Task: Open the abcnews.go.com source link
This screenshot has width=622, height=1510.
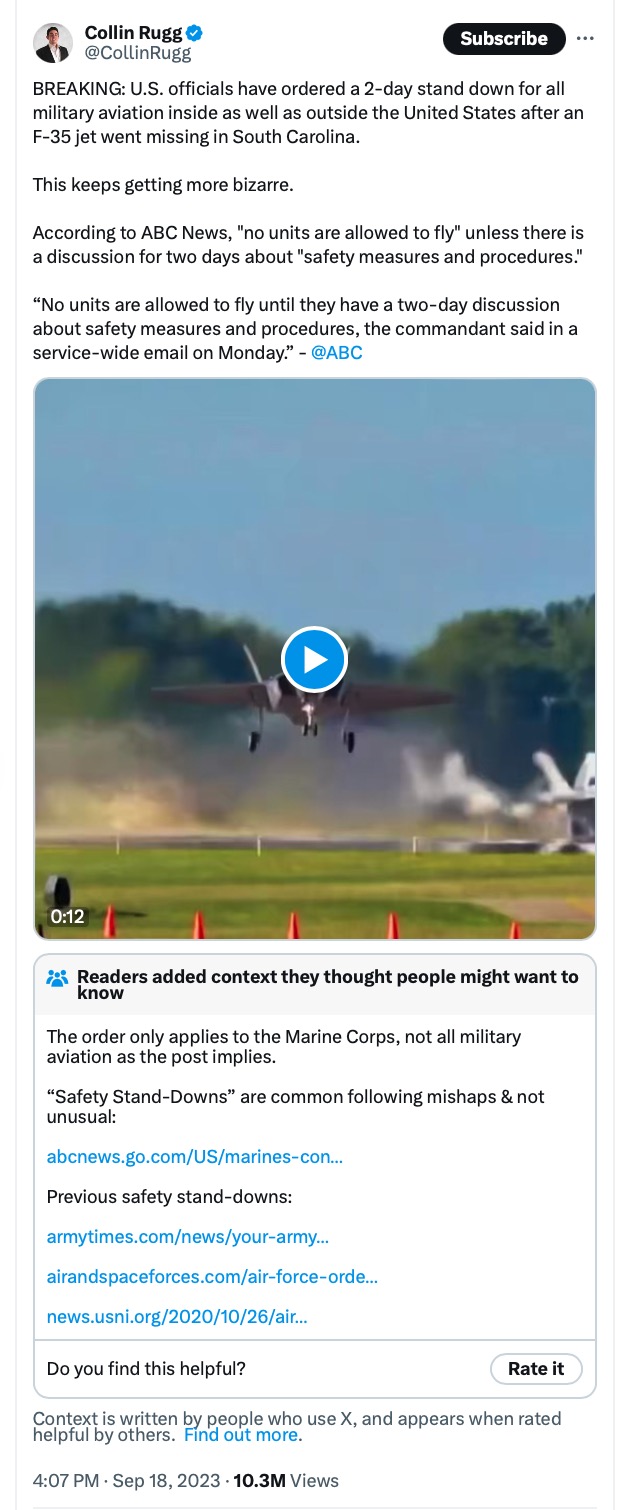Action: [x=195, y=1157]
